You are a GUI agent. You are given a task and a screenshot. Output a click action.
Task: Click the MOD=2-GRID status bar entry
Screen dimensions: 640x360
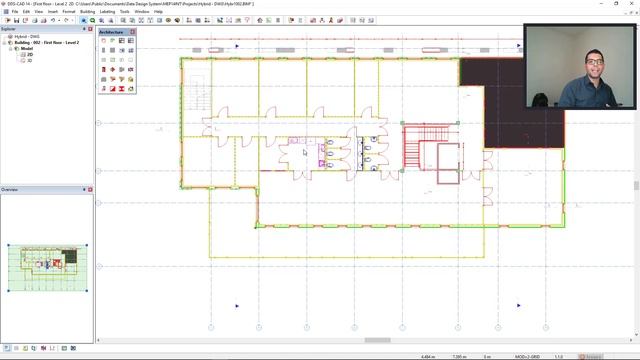pos(527,357)
